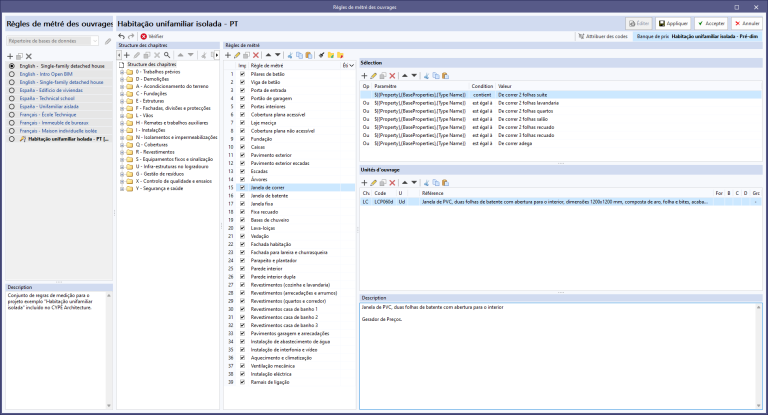
Task: Select the De correr adega condition row
Action: coord(560,144)
